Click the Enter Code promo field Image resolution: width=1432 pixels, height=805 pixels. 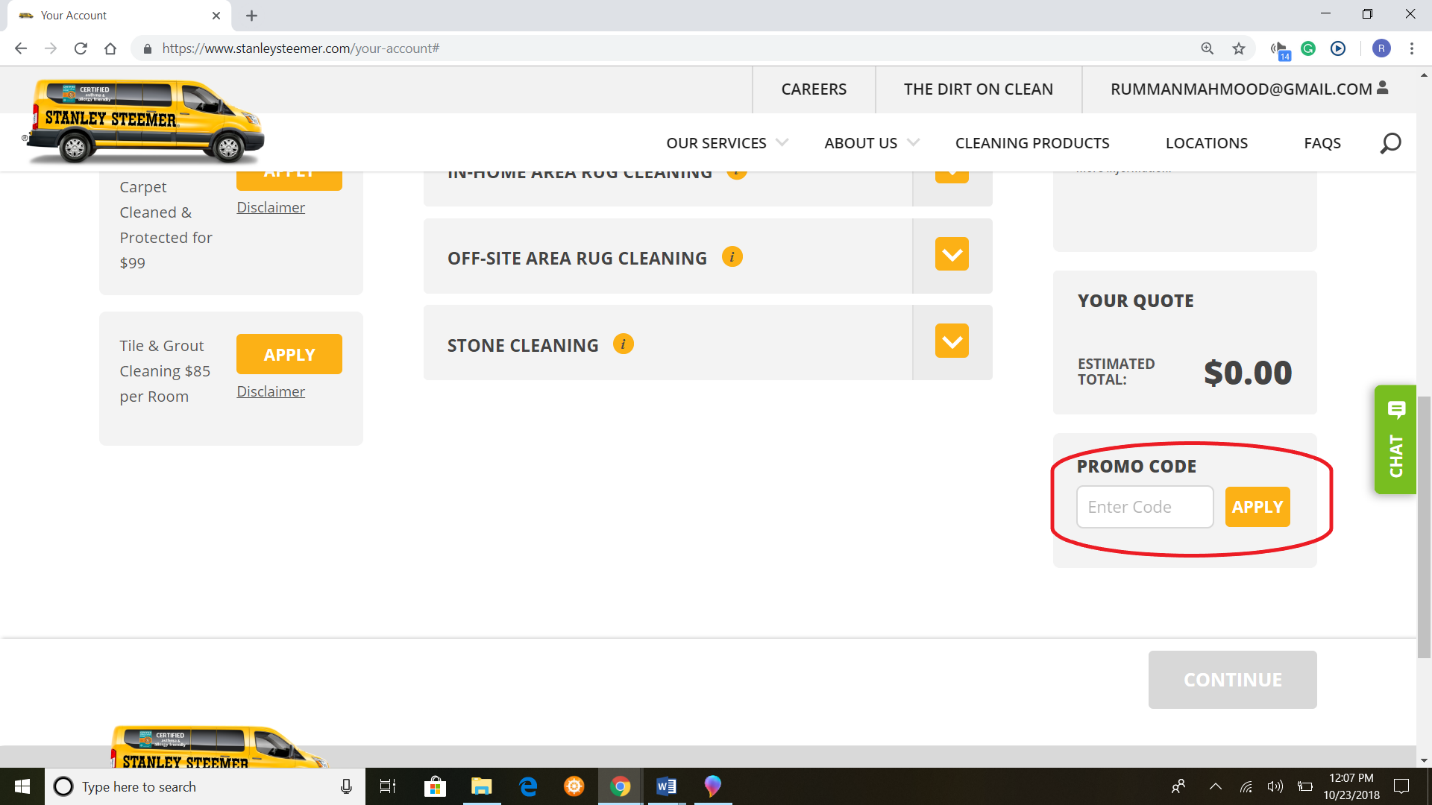[1145, 507]
